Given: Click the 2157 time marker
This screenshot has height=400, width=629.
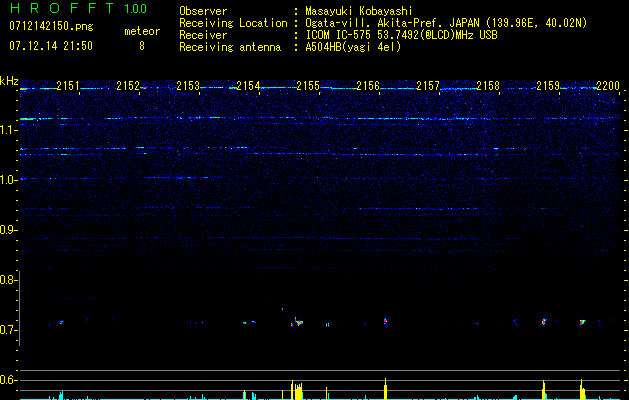Looking at the screenshot, I should point(428,85).
